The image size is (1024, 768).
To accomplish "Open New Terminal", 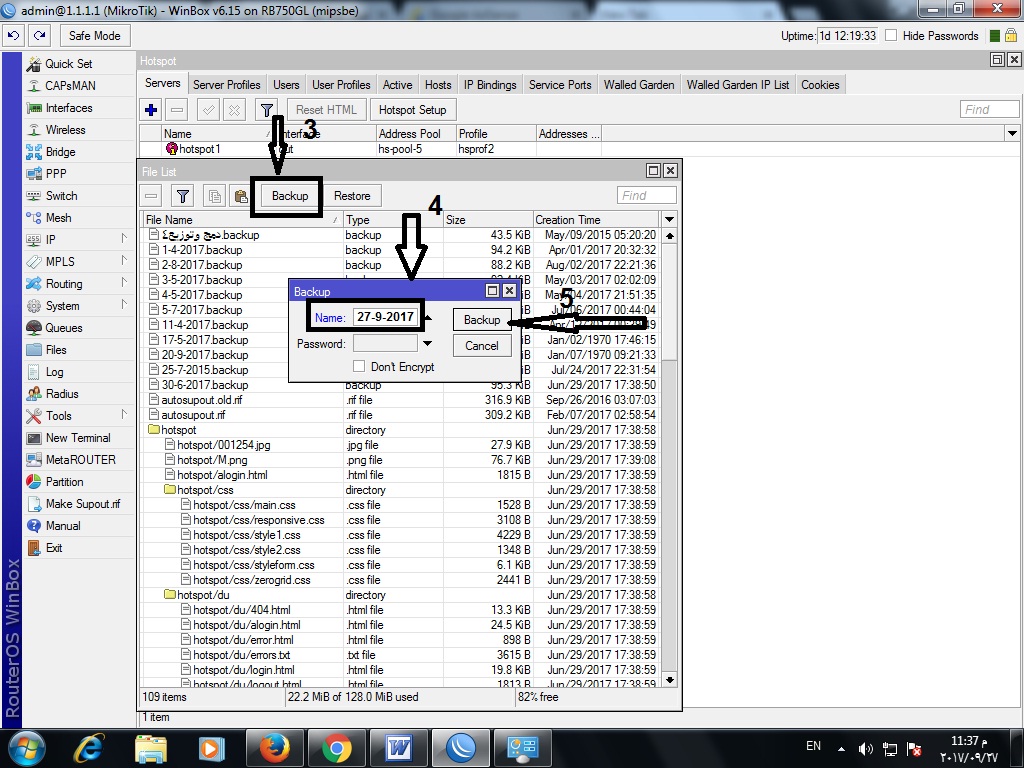I will 78,438.
